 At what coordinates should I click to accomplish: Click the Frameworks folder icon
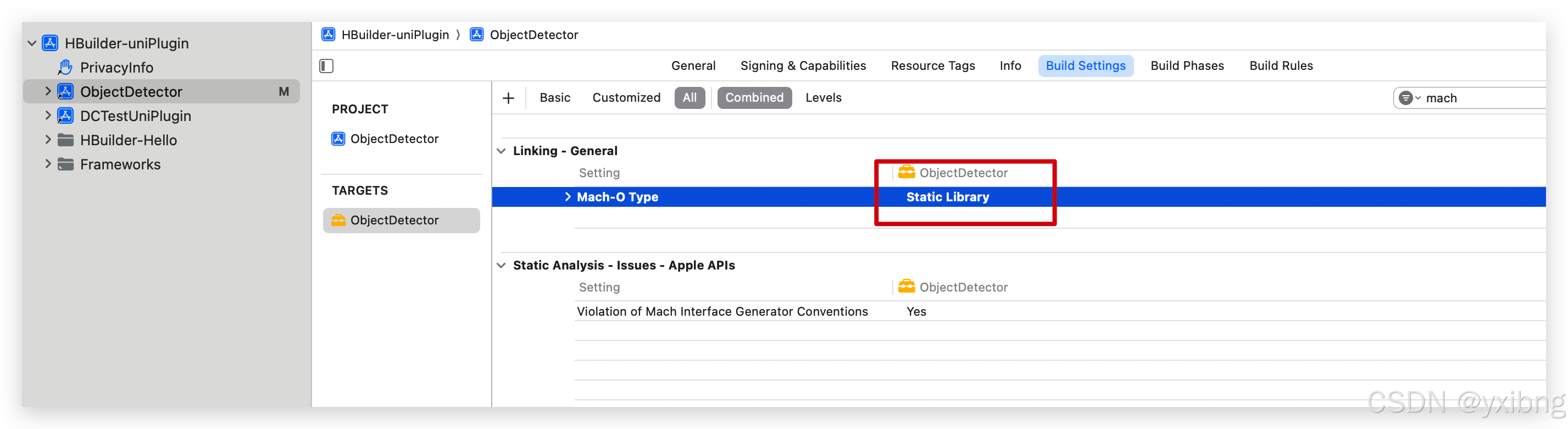(65, 164)
